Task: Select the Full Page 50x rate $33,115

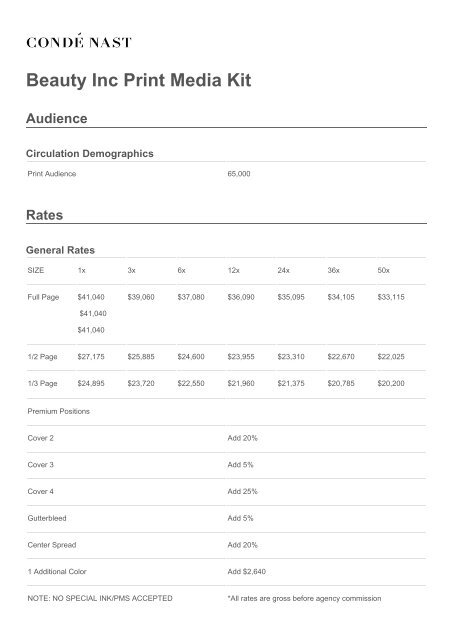Action: coord(391,297)
